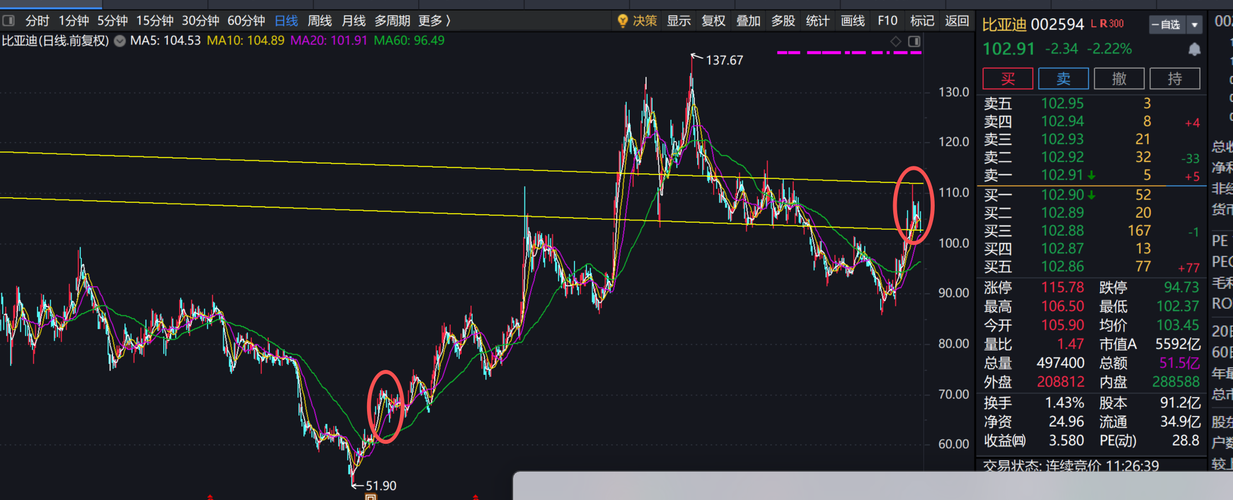The height and width of the screenshot is (500, 1233).
Task: Click the blue 卖 sell button
Action: pyautogui.click(x=1064, y=79)
